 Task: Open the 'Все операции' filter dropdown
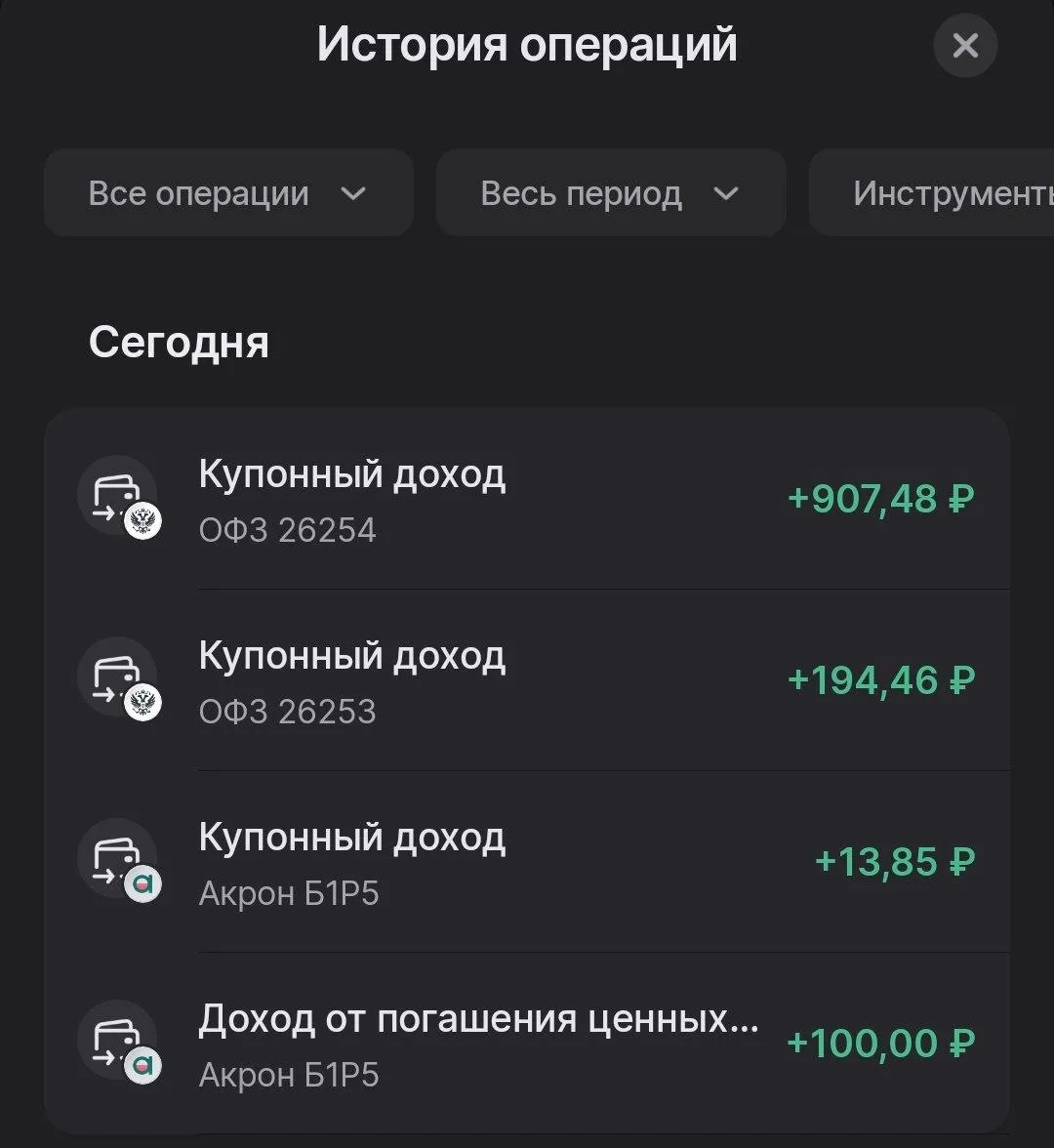point(227,193)
